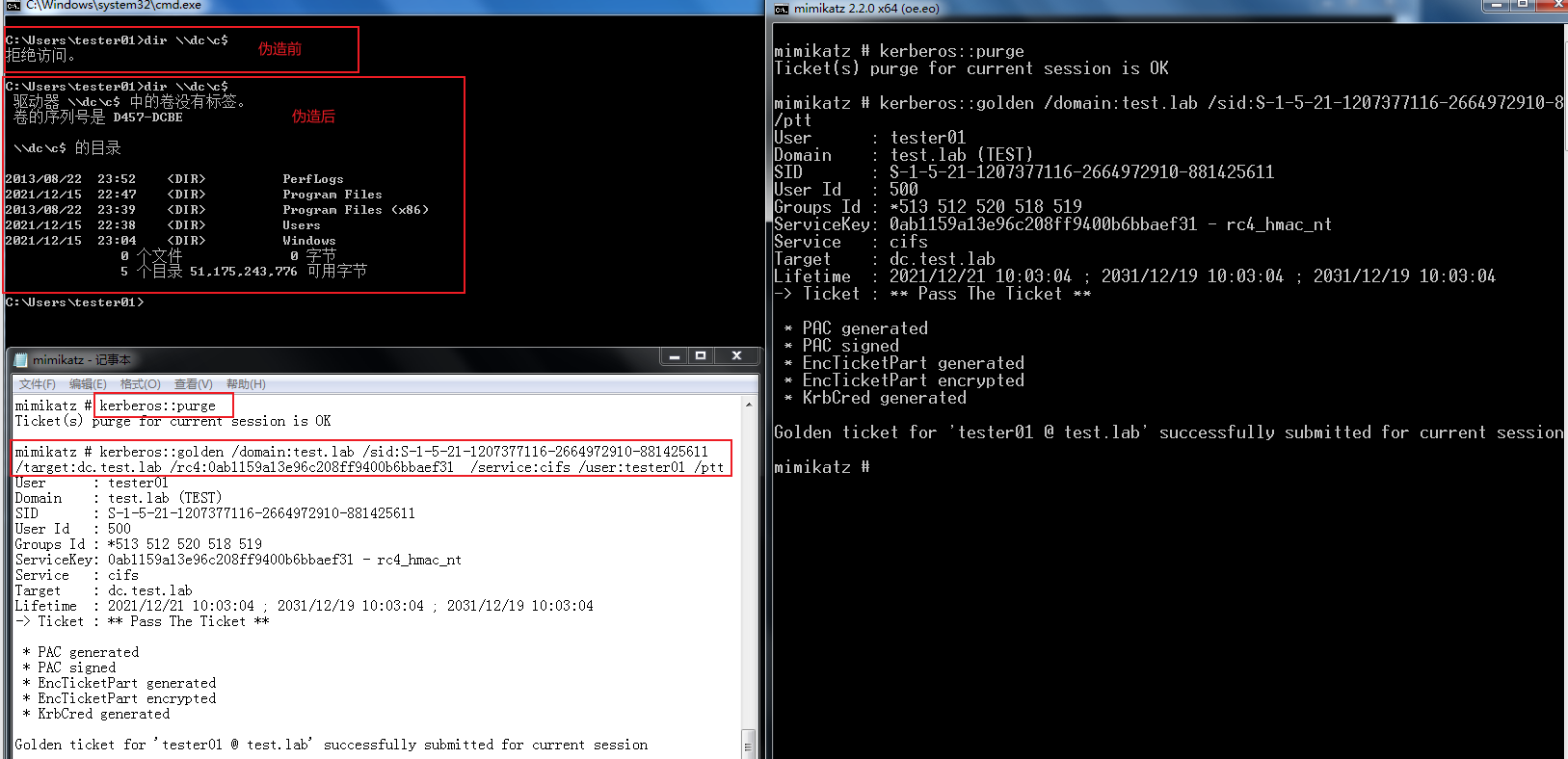The image size is (1568, 759).
Task: Click 'User Id : 500' in mimikatz console
Action: pos(846,190)
